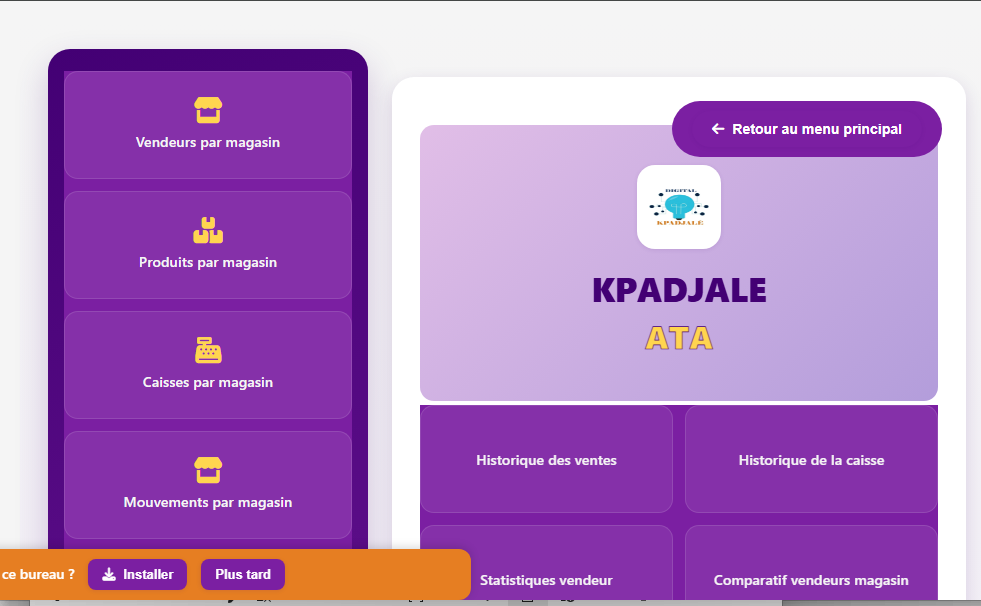The width and height of the screenshot is (981, 606).
Task: Open Comparatif vendeurs magasin
Action: [811, 563]
